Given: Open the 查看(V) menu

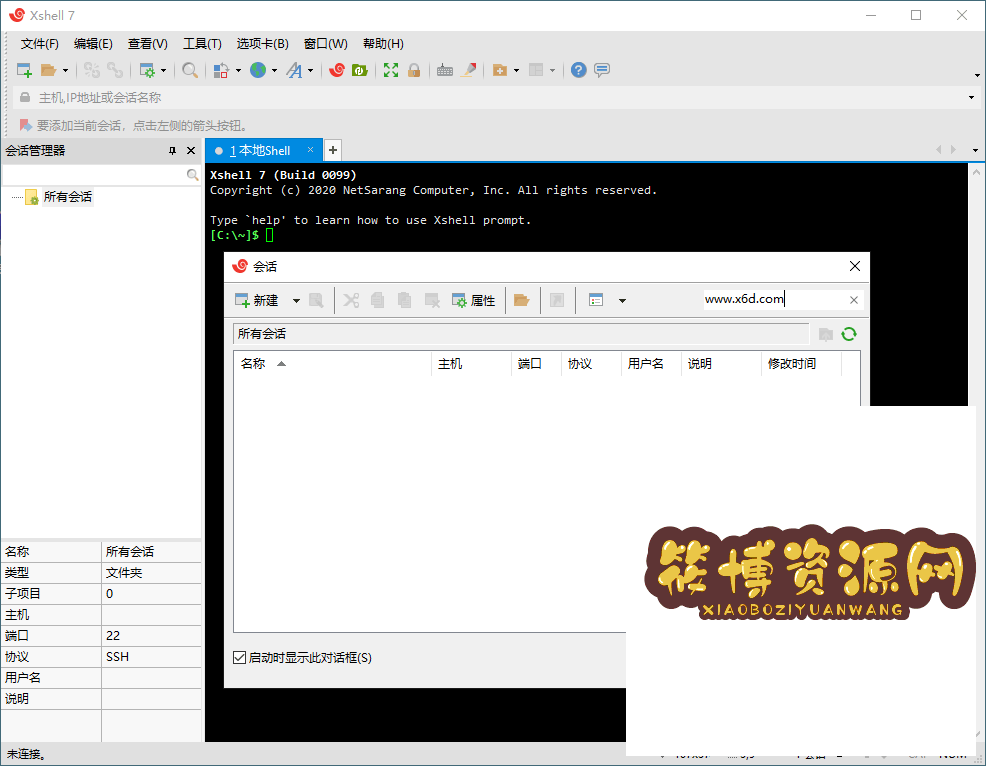Looking at the screenshot, I should coord(148,43).
